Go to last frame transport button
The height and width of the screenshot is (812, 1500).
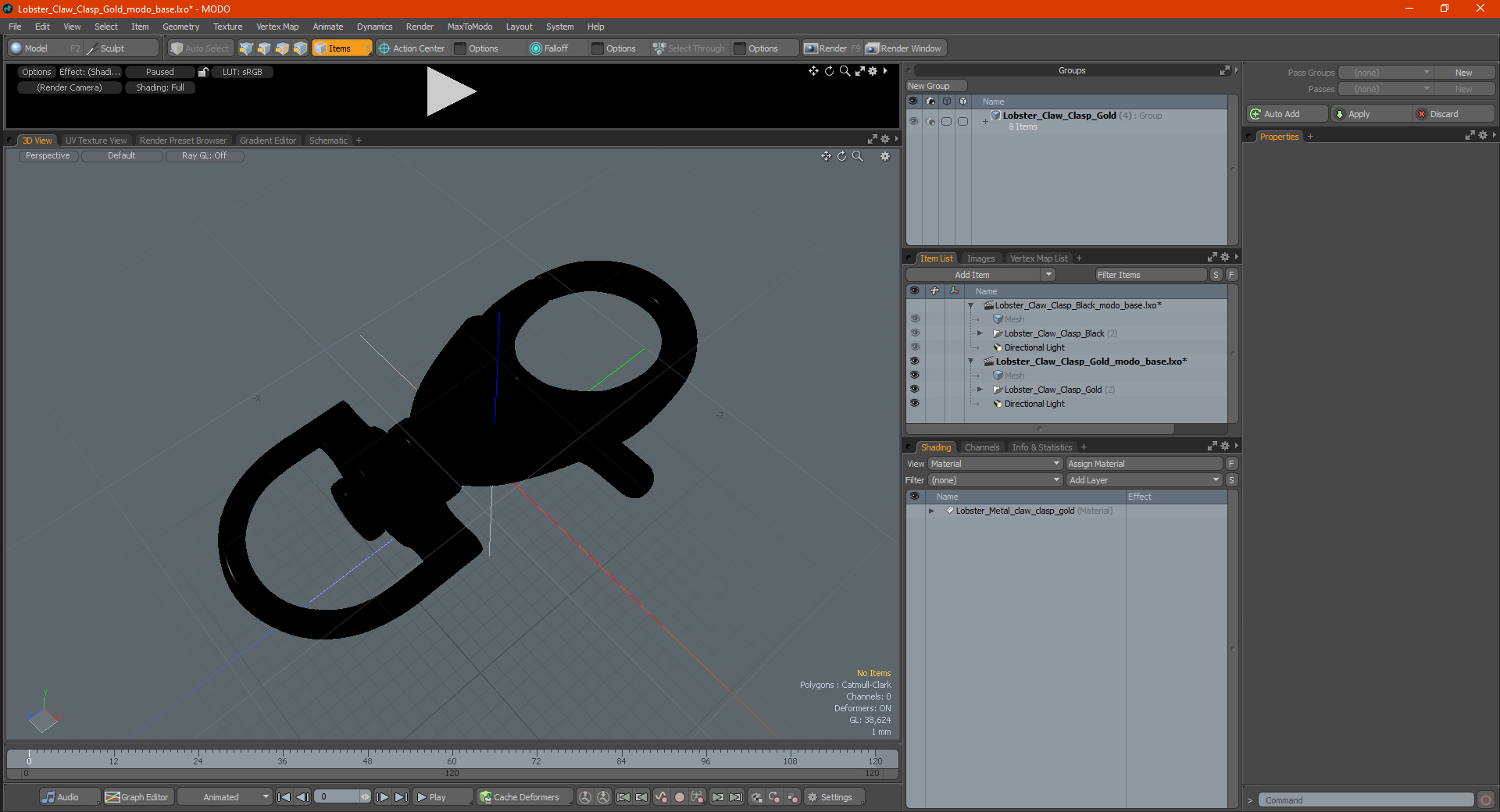click(x=401, y=797)
